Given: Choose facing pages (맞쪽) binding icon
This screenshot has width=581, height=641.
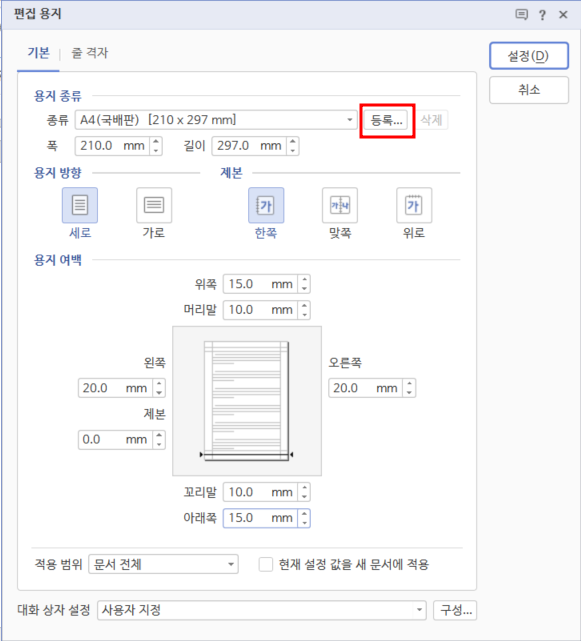Looking at the screenshot, I should point(340,205).
